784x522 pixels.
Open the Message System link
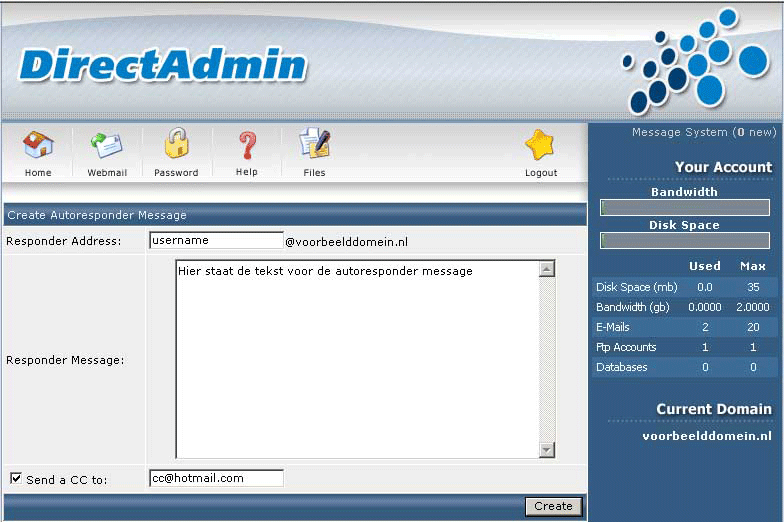704,132
